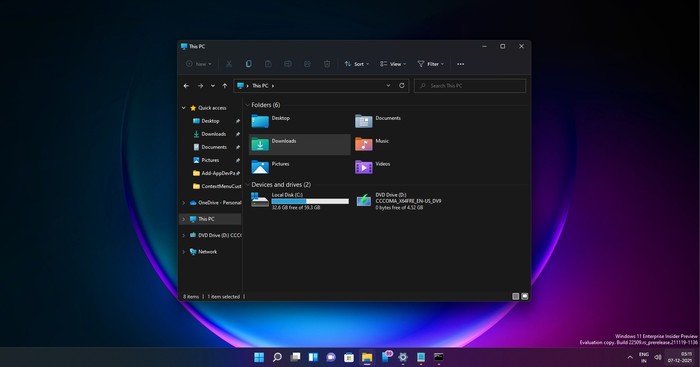Collapse the Quick access tree node
This screenshot has height=367, width=700.
(x=183, y=108)
